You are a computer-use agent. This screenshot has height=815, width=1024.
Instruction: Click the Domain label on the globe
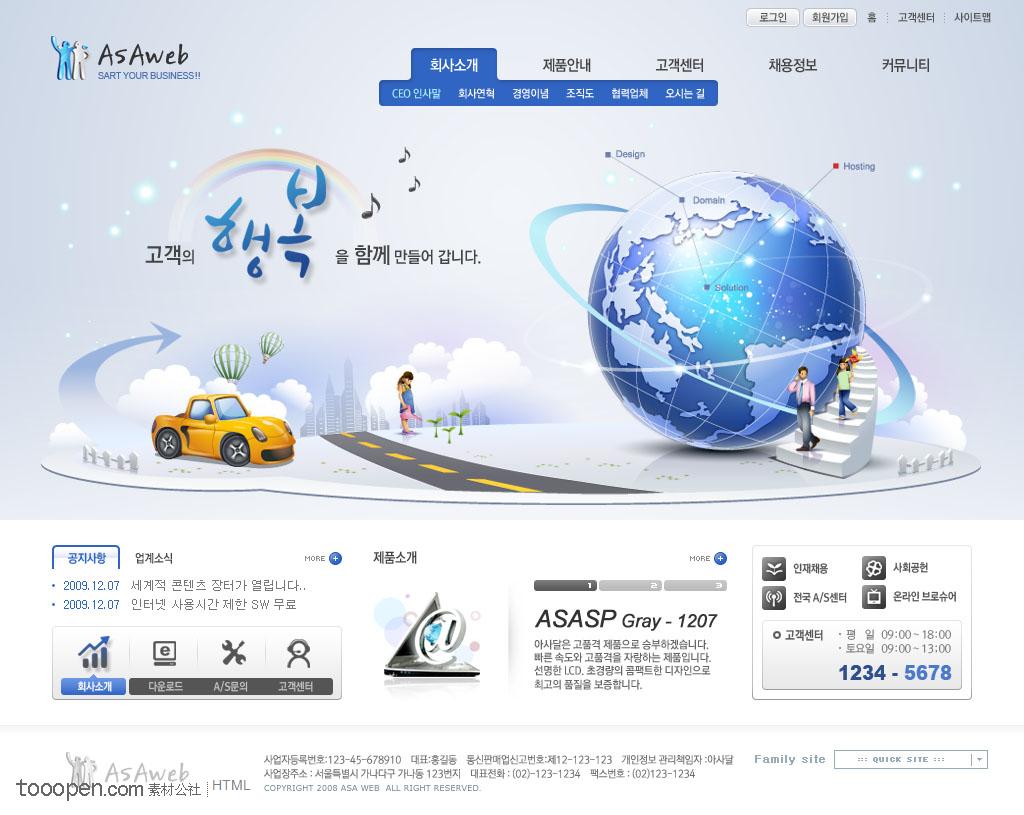coord(709,200)
